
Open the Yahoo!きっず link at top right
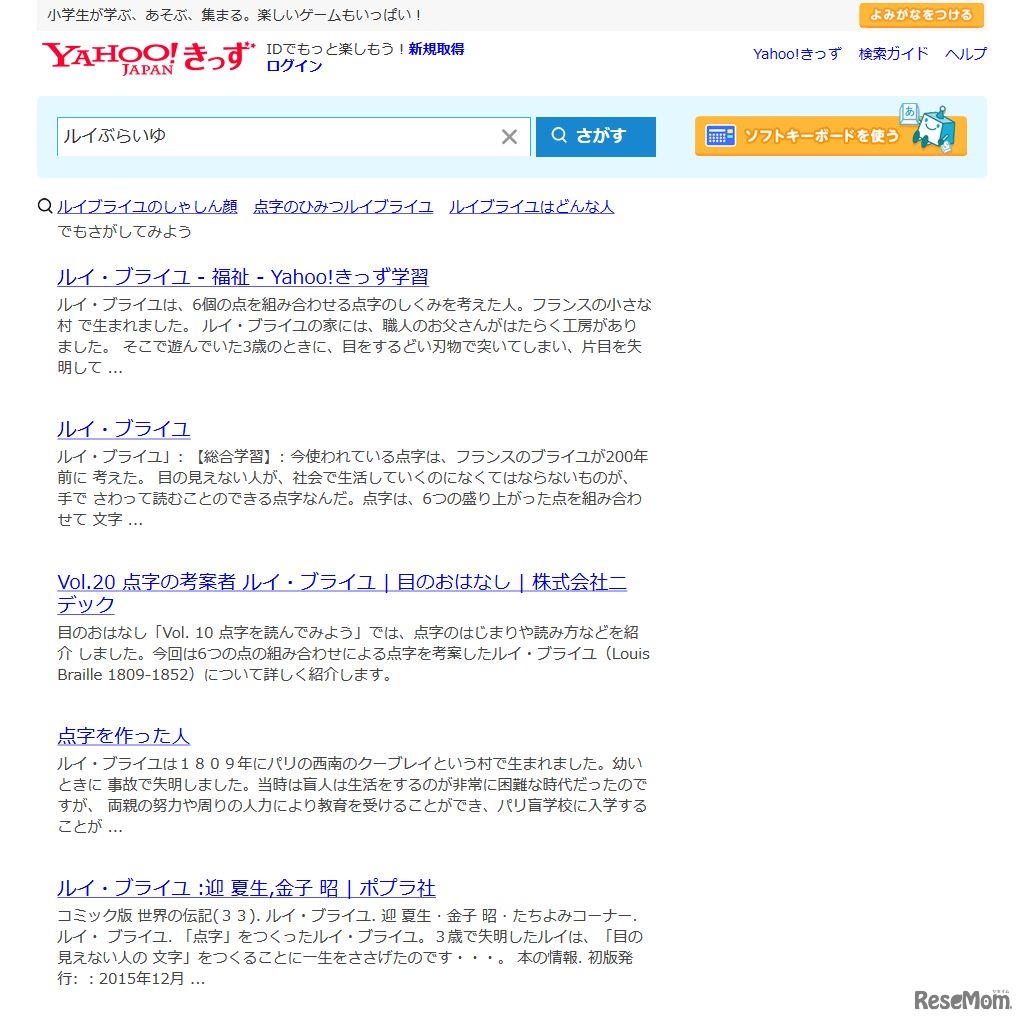(796, 55)
